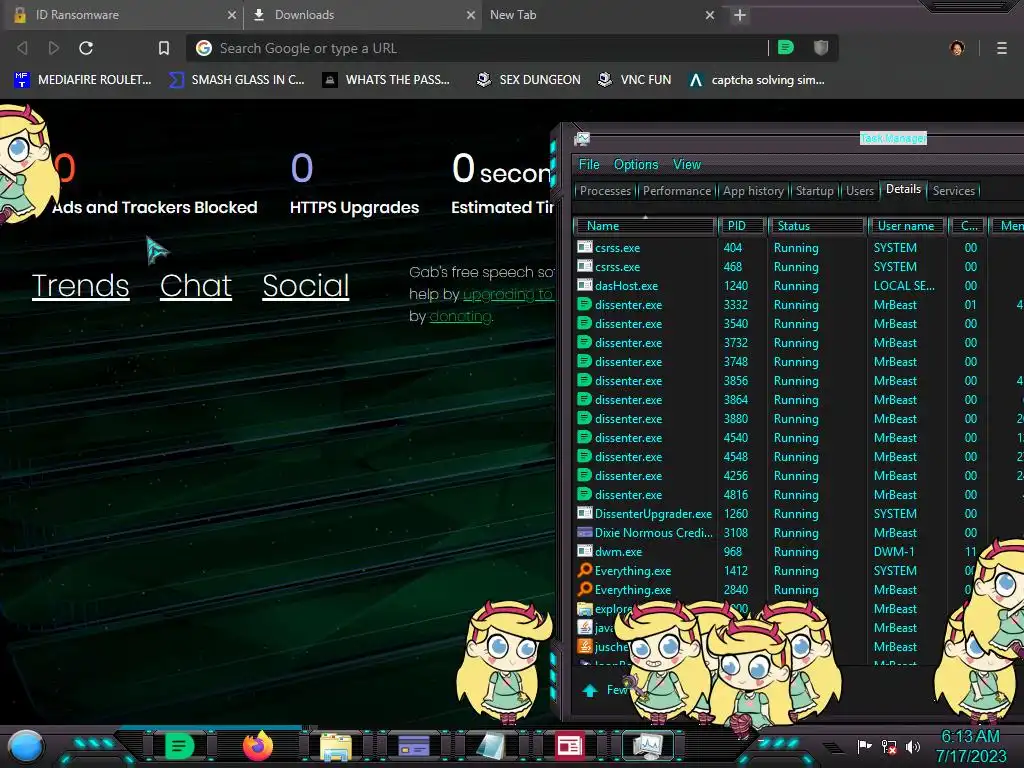Open the Task Manager taskbar icon
Image resolution: width=1024 pixels, height=768 pixels.
[647, 746]
